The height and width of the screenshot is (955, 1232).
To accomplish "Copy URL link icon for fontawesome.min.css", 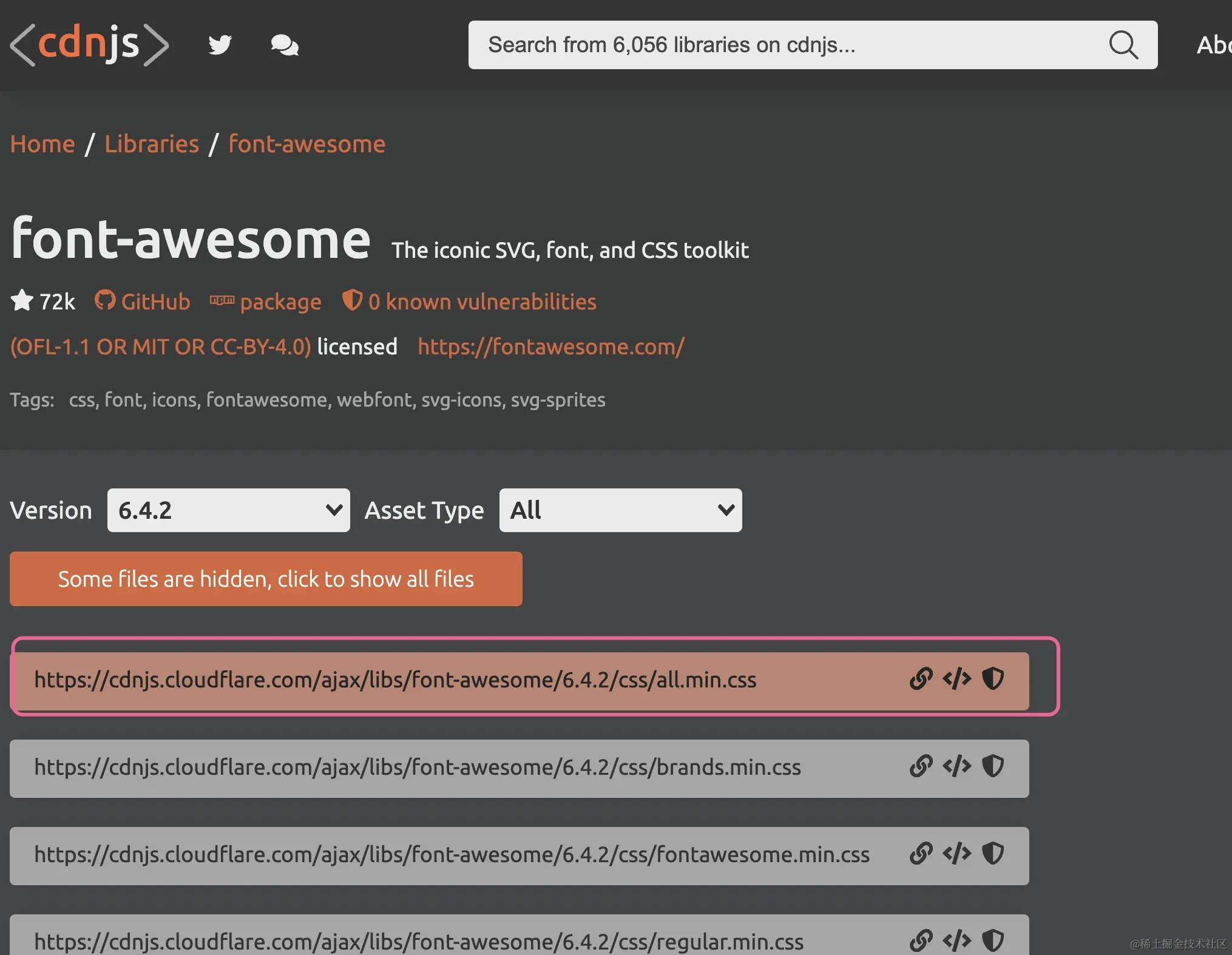I will tap(921, 854).
